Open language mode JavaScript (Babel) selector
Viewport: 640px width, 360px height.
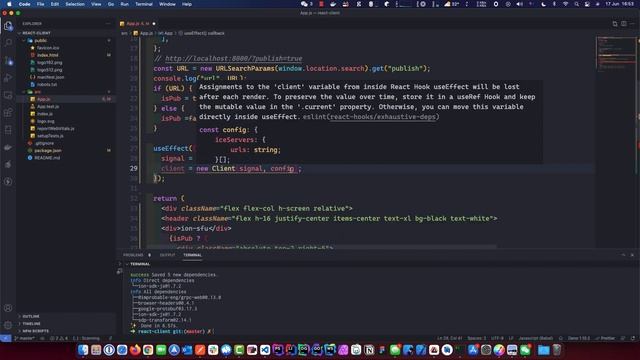[x=536, y=338]
